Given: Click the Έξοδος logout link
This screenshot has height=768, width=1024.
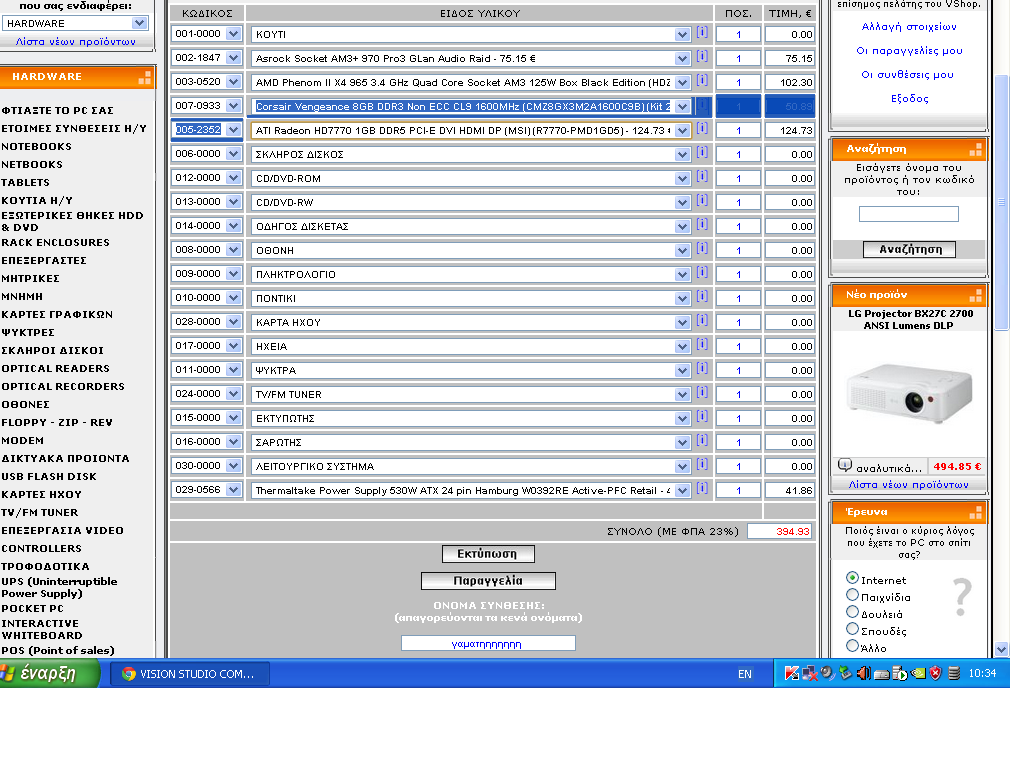Looking at the screenshot, I should click(x=910, y=99).
